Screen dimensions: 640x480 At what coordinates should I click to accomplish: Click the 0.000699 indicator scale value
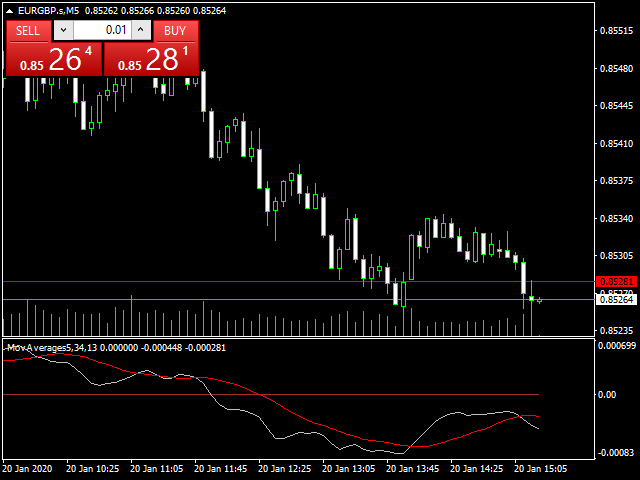click(615, 346)
